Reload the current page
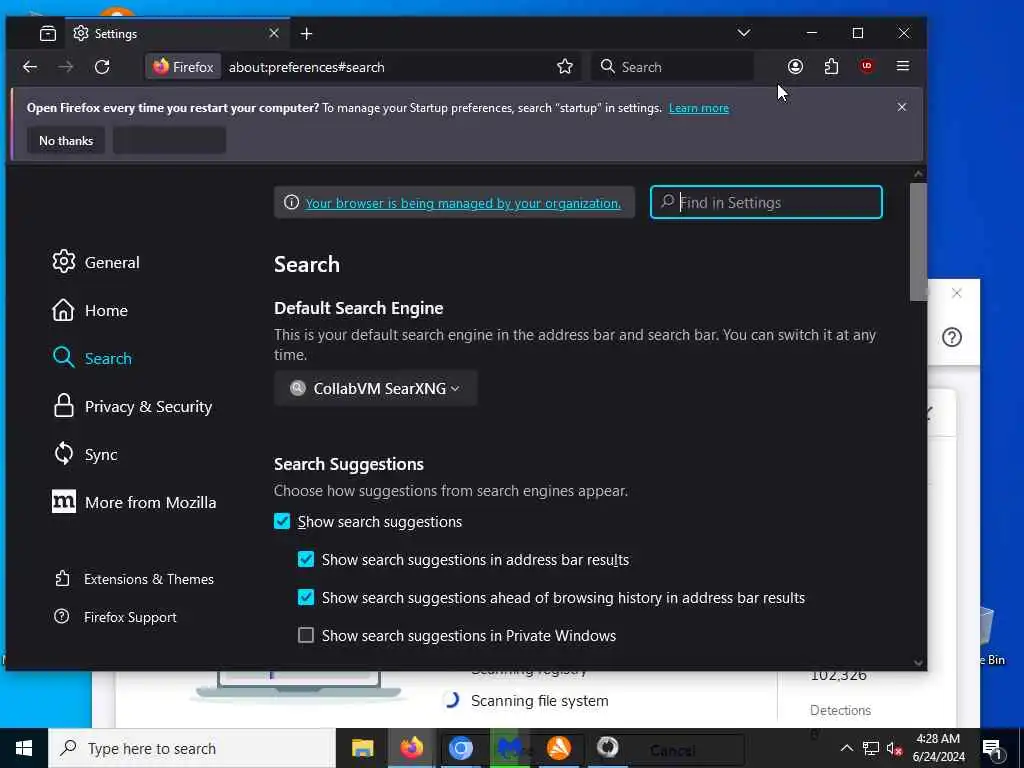1024x768 pixels. click(x=102, y=67)
